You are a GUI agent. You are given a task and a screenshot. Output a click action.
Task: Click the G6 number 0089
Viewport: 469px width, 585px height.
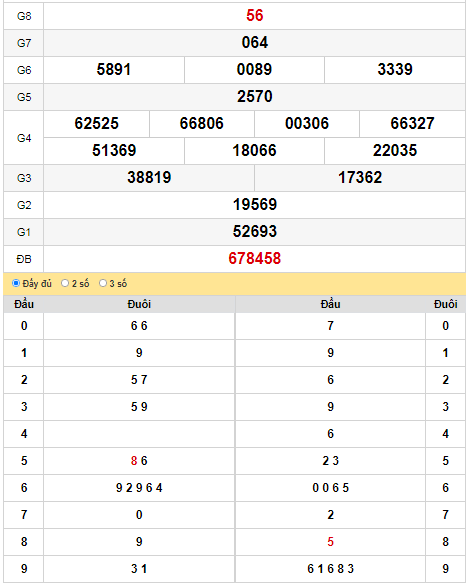[x=254, y=70]
